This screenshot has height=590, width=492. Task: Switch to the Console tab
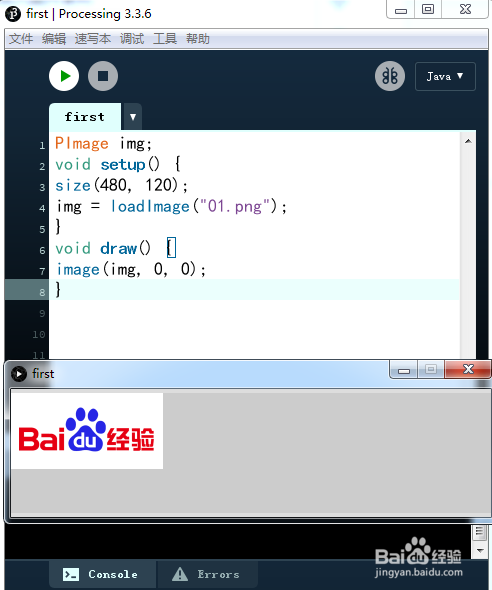tap(102, 574)
